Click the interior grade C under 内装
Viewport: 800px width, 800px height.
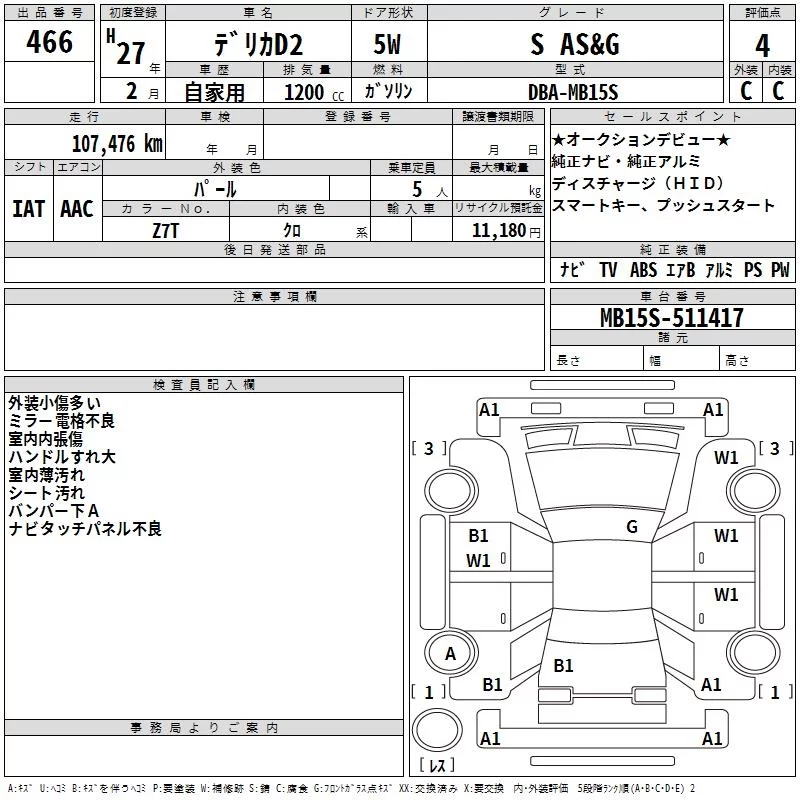(x=778, y=91)
